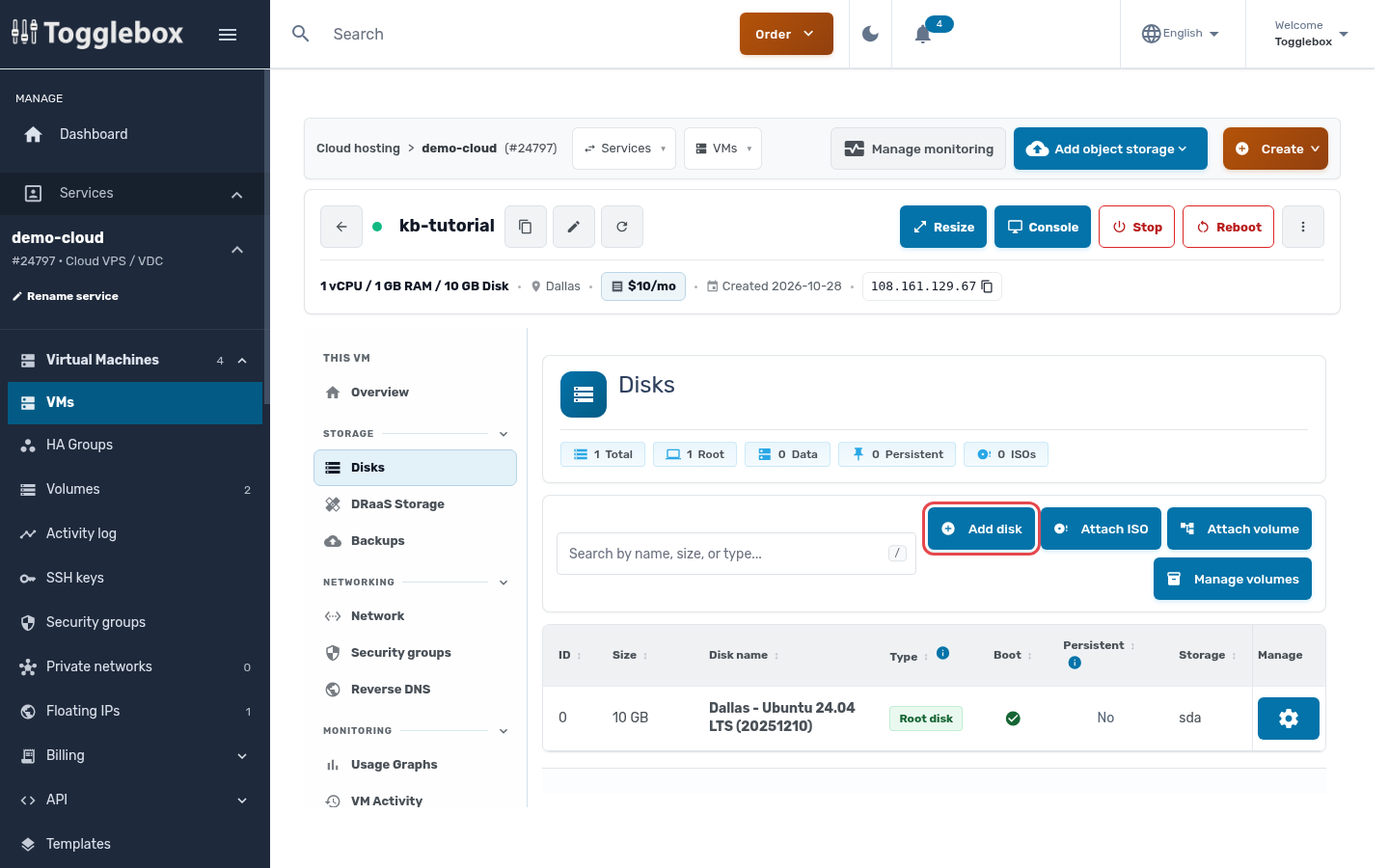This screenshot has height=868, width=1389.
Task: Expand the API sidebar item
Action: click(x=135, y=800)
